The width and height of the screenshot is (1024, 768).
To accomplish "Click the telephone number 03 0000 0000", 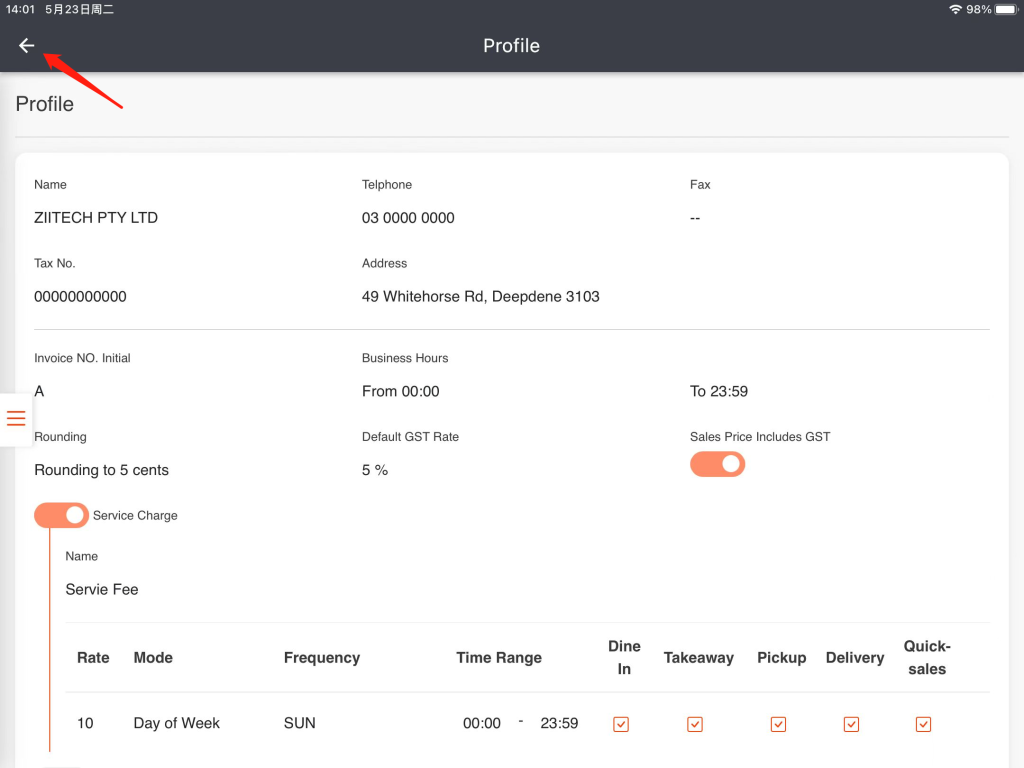I will point(408,217).
